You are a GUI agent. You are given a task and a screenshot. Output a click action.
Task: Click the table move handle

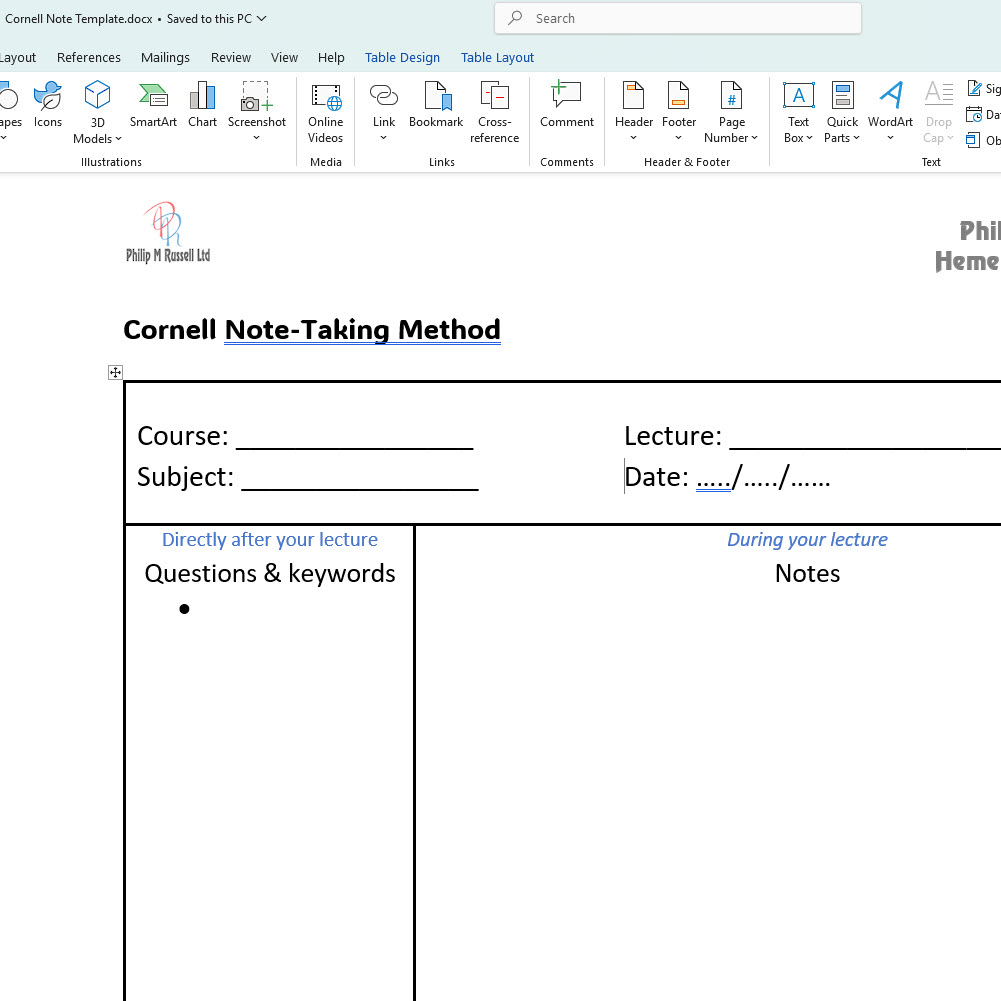[115, 373]
